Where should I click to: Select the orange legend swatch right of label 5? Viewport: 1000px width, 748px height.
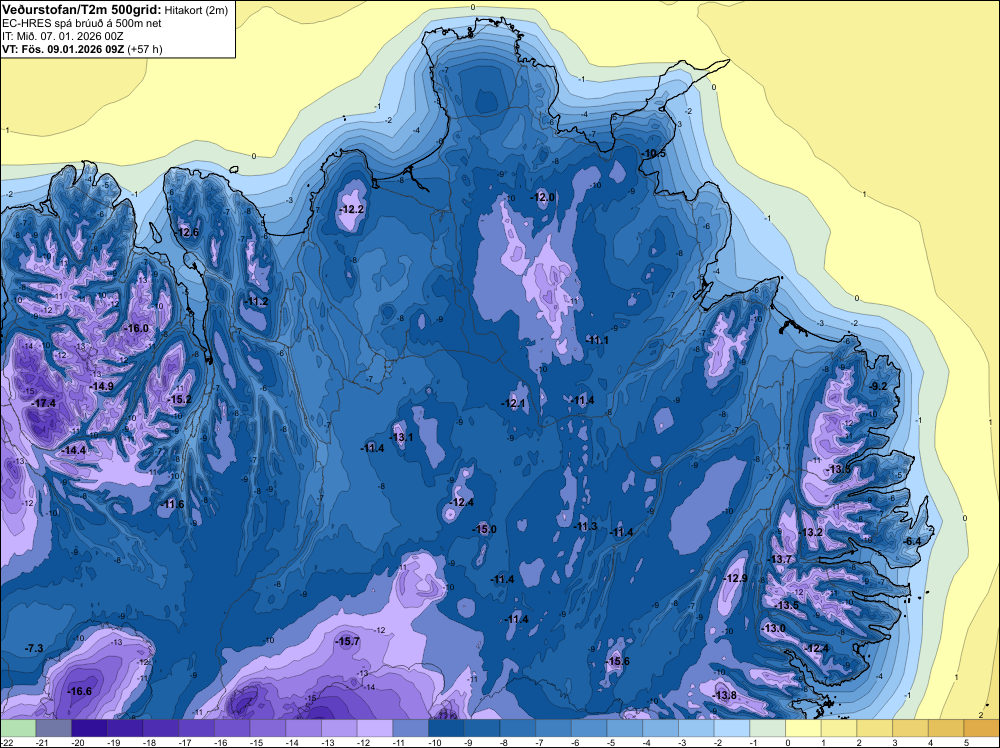click(982, 728)
